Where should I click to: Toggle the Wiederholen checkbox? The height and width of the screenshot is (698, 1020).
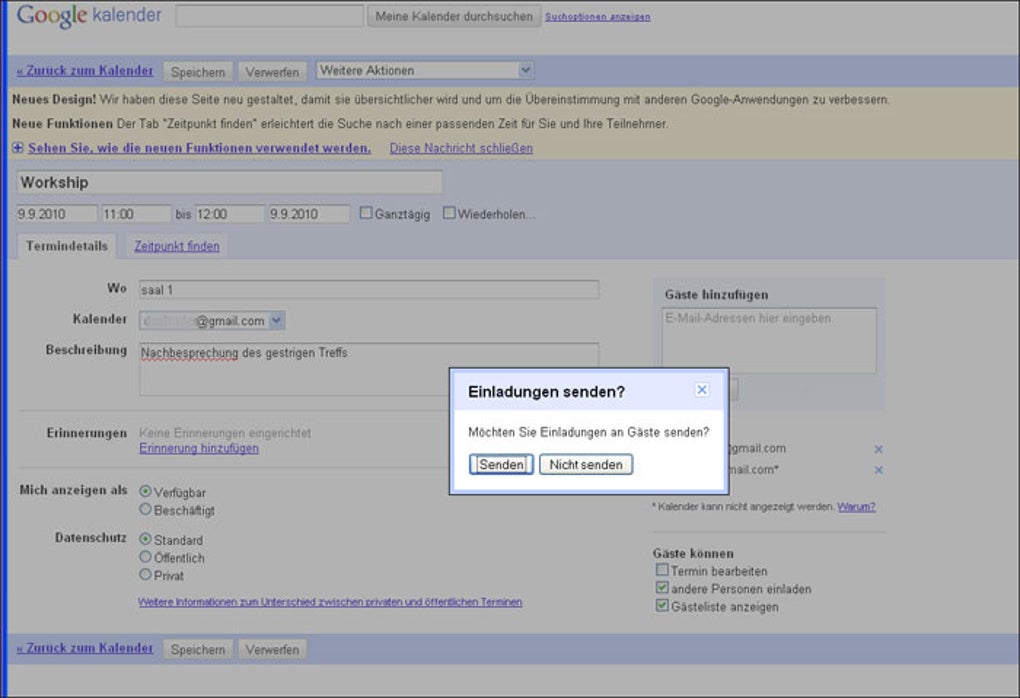(x=449, y=213)
